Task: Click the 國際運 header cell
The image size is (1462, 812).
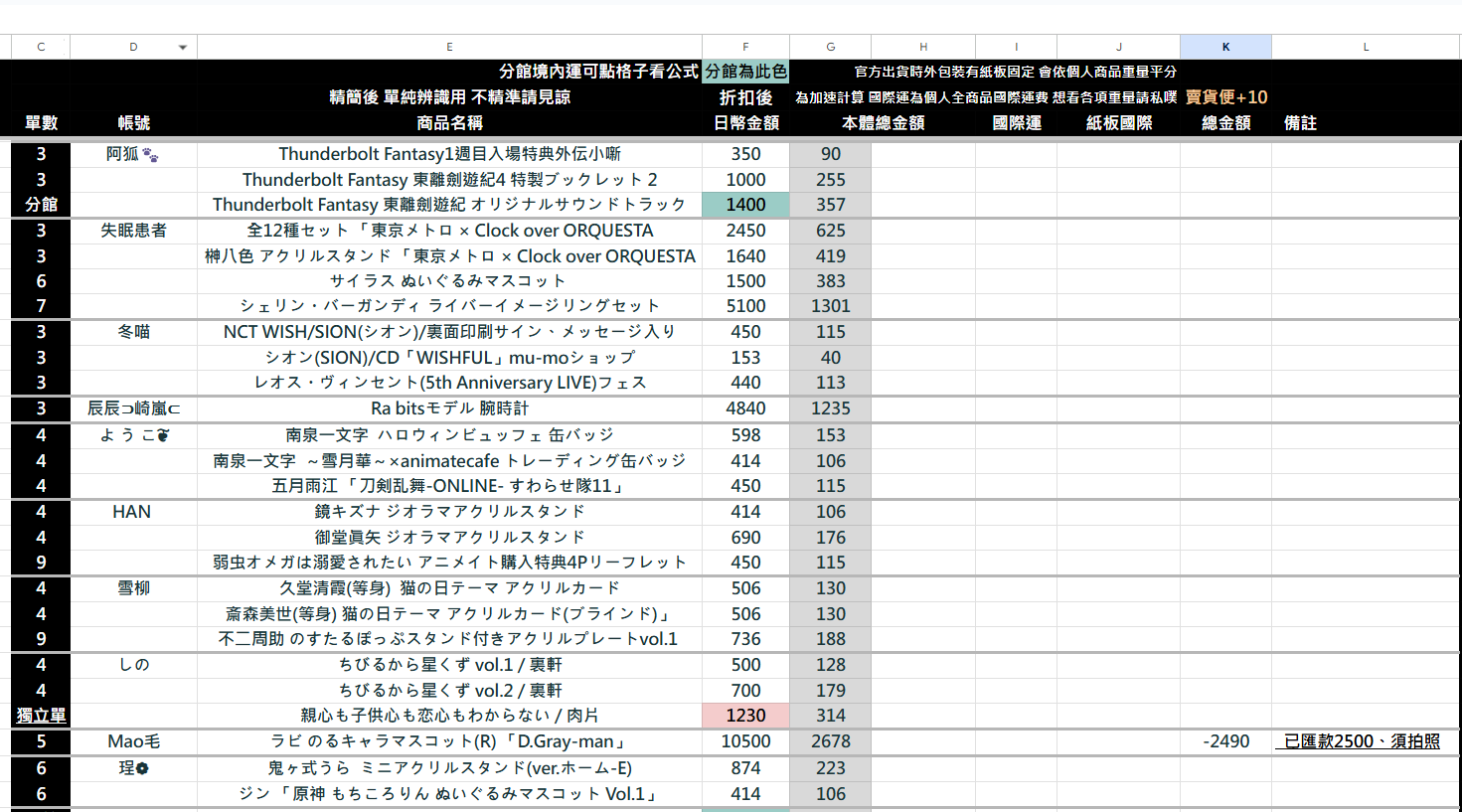Action: click(x=1016, y=123)
